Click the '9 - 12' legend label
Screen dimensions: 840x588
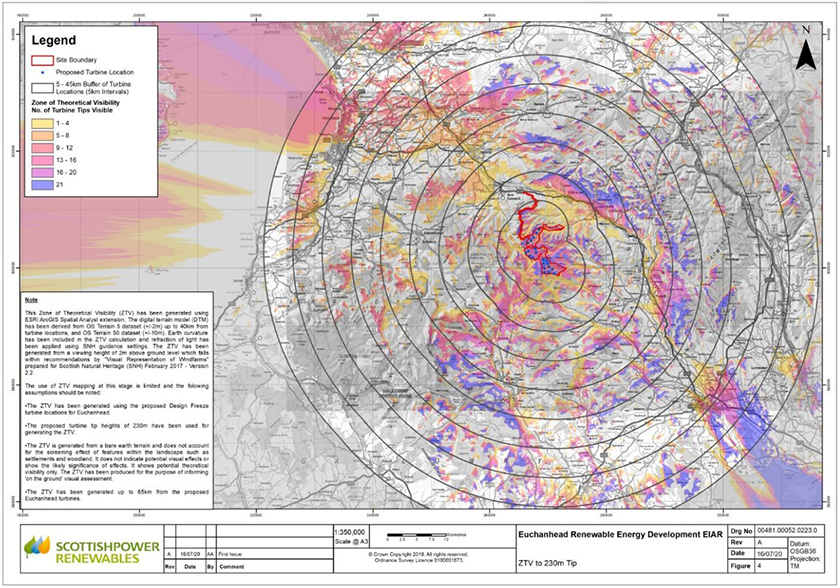pos(64,148)
